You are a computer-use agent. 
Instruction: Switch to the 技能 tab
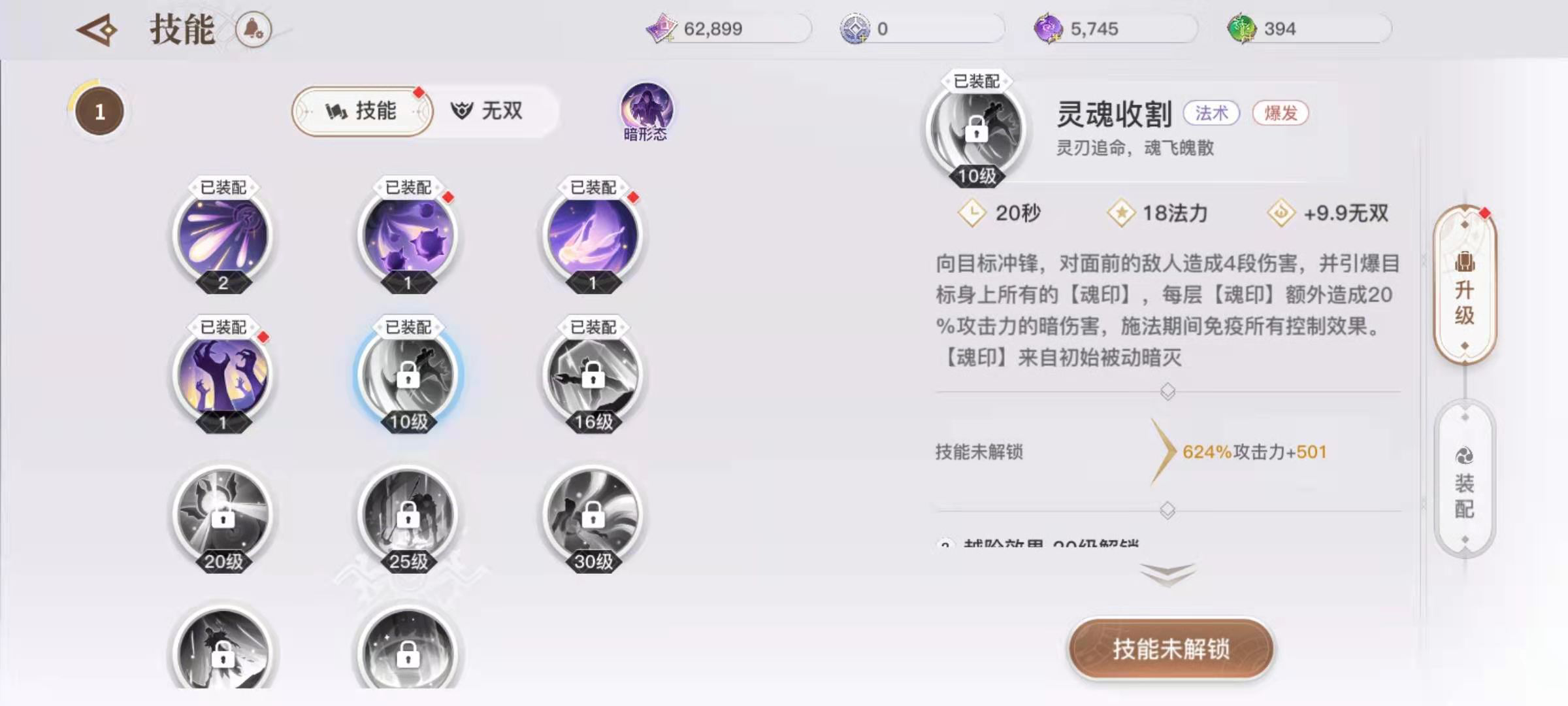click(x=361, y=111)
